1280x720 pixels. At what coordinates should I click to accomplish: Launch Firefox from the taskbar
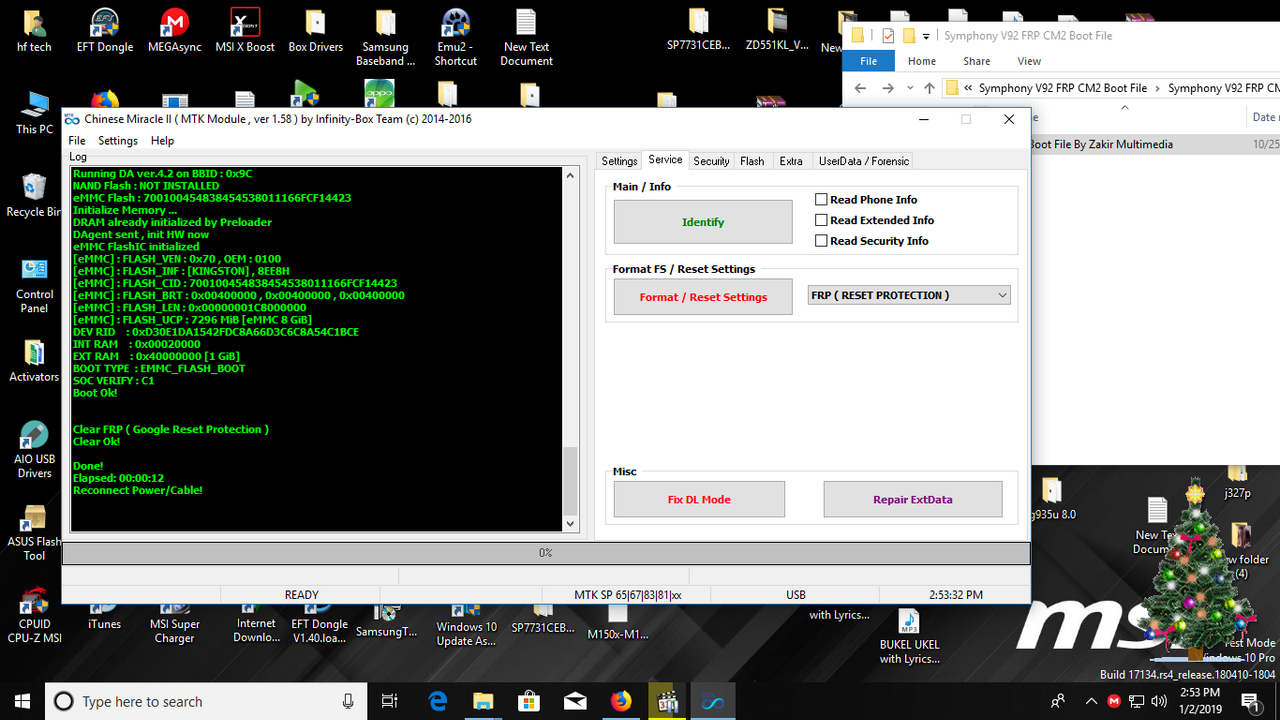(x=621, y=701)
